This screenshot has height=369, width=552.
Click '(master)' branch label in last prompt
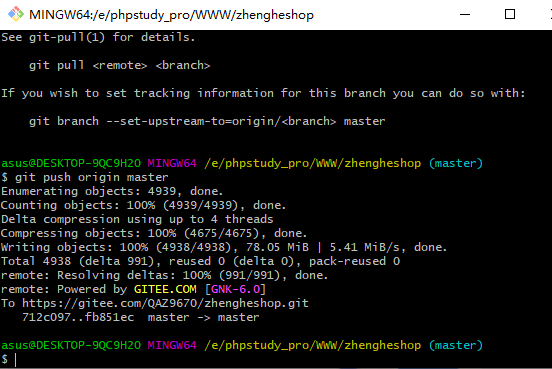click(x=456, y=345)
